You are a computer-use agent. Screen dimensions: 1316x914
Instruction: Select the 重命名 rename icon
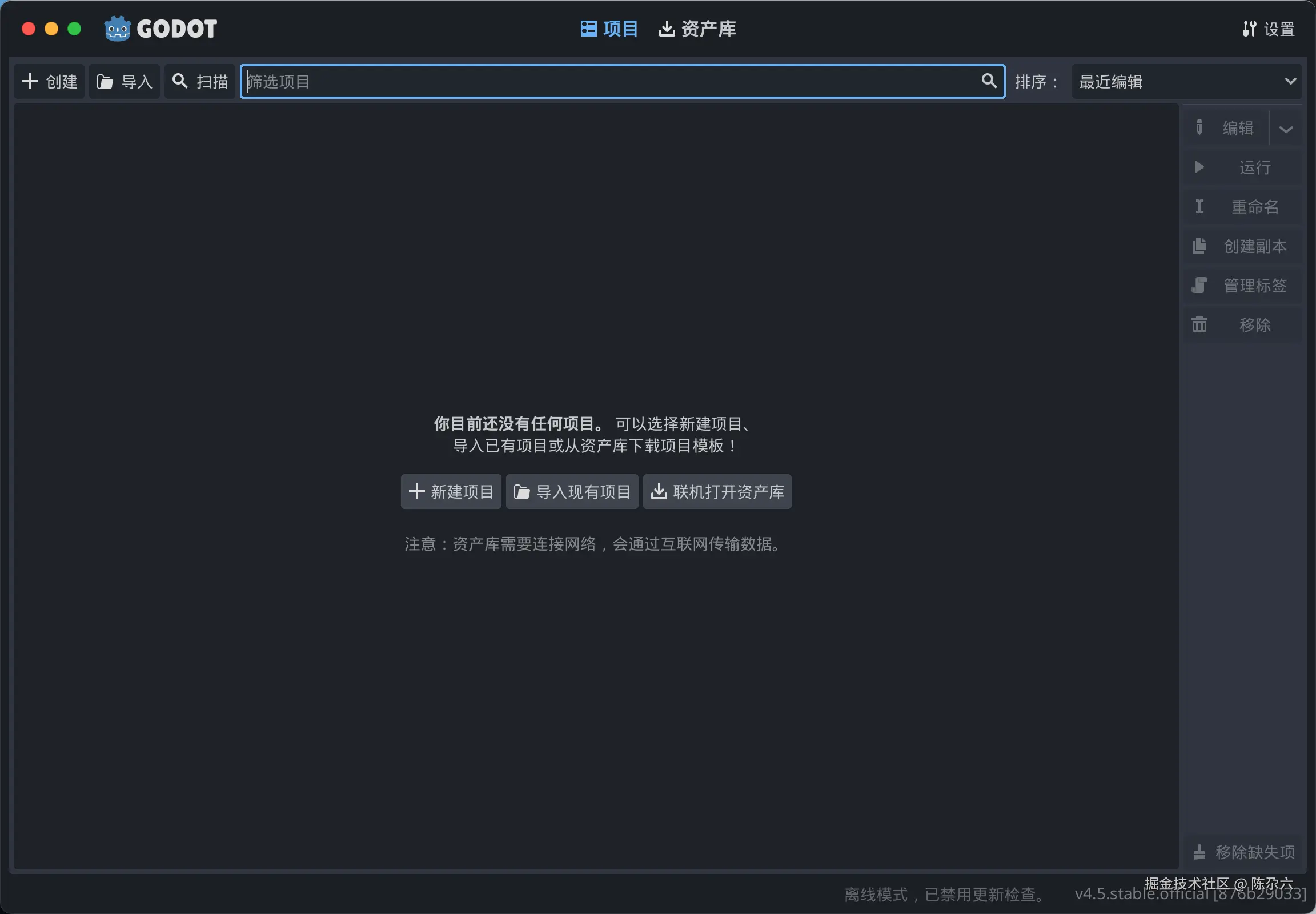pos(1199,207)
